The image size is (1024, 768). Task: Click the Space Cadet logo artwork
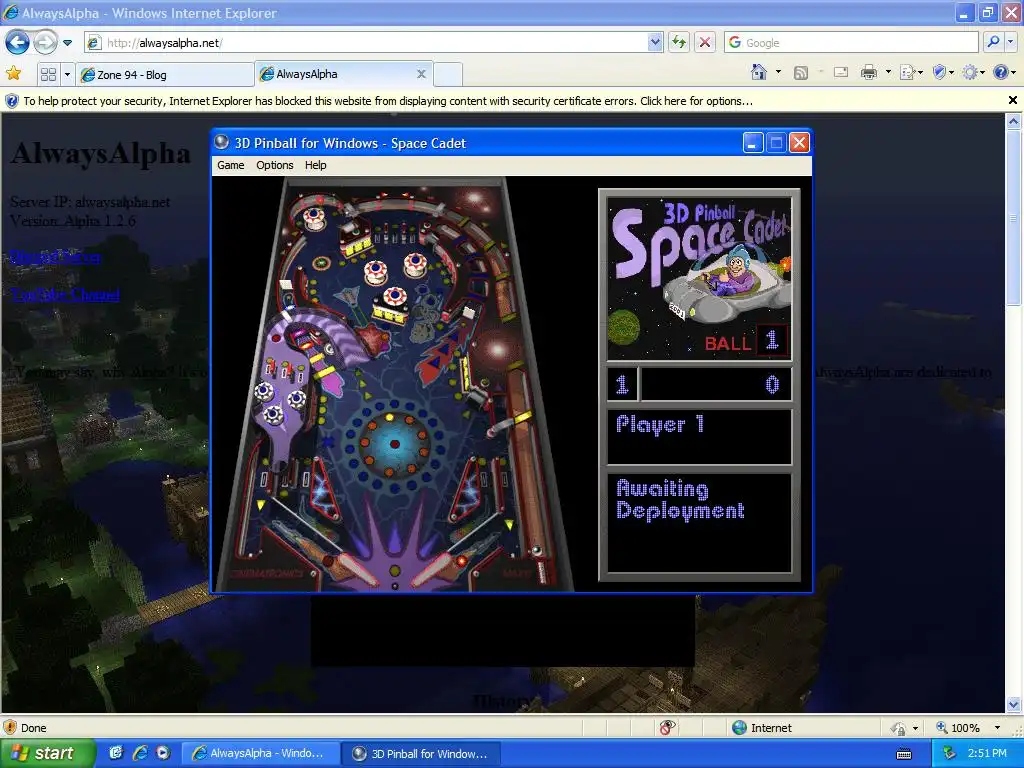[x=699, y=278]
